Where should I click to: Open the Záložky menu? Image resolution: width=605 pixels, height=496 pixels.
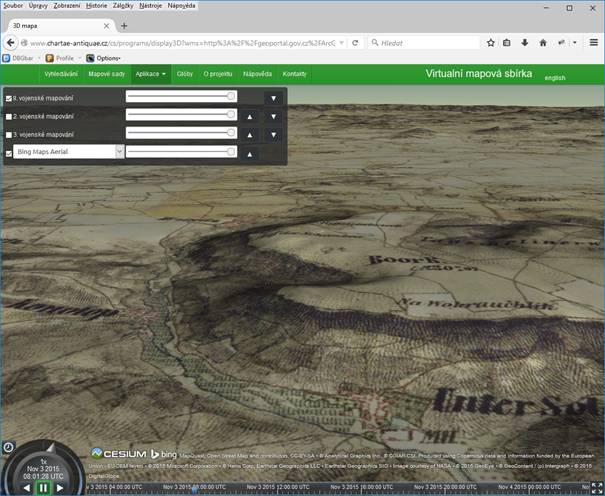[x=123, y=6]
